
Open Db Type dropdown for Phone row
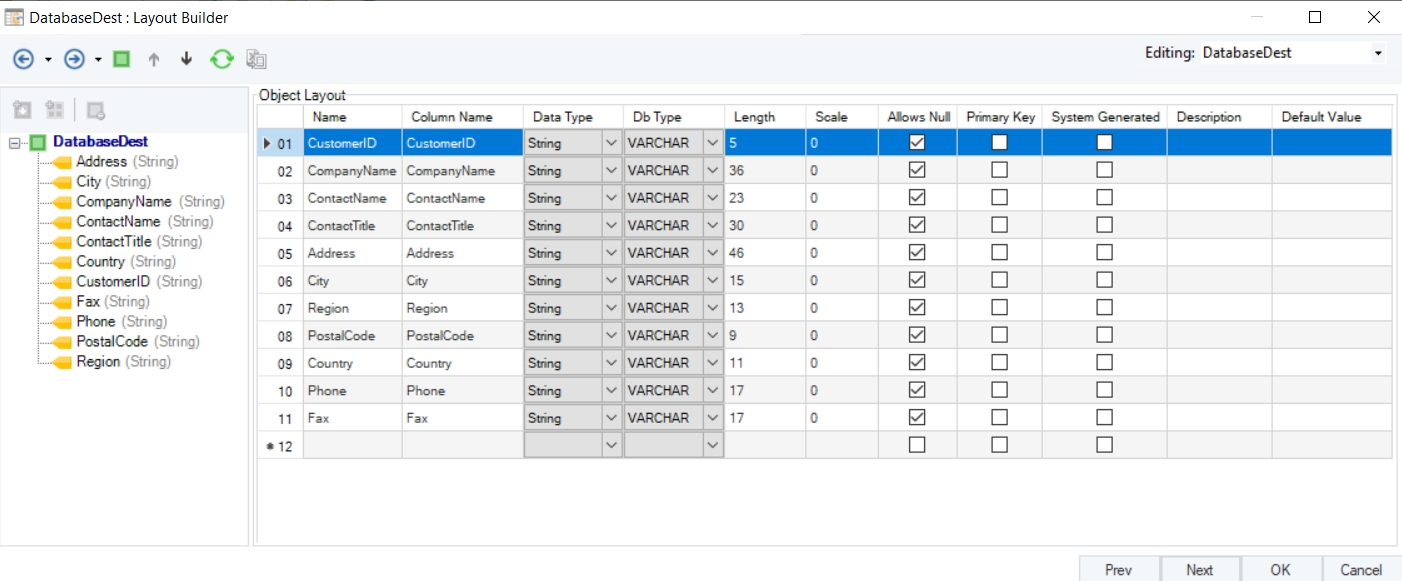[712, 391]
